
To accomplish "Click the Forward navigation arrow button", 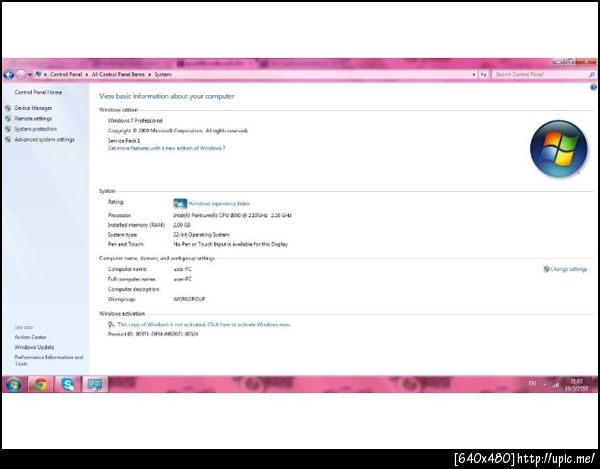I will click(21, 75).
